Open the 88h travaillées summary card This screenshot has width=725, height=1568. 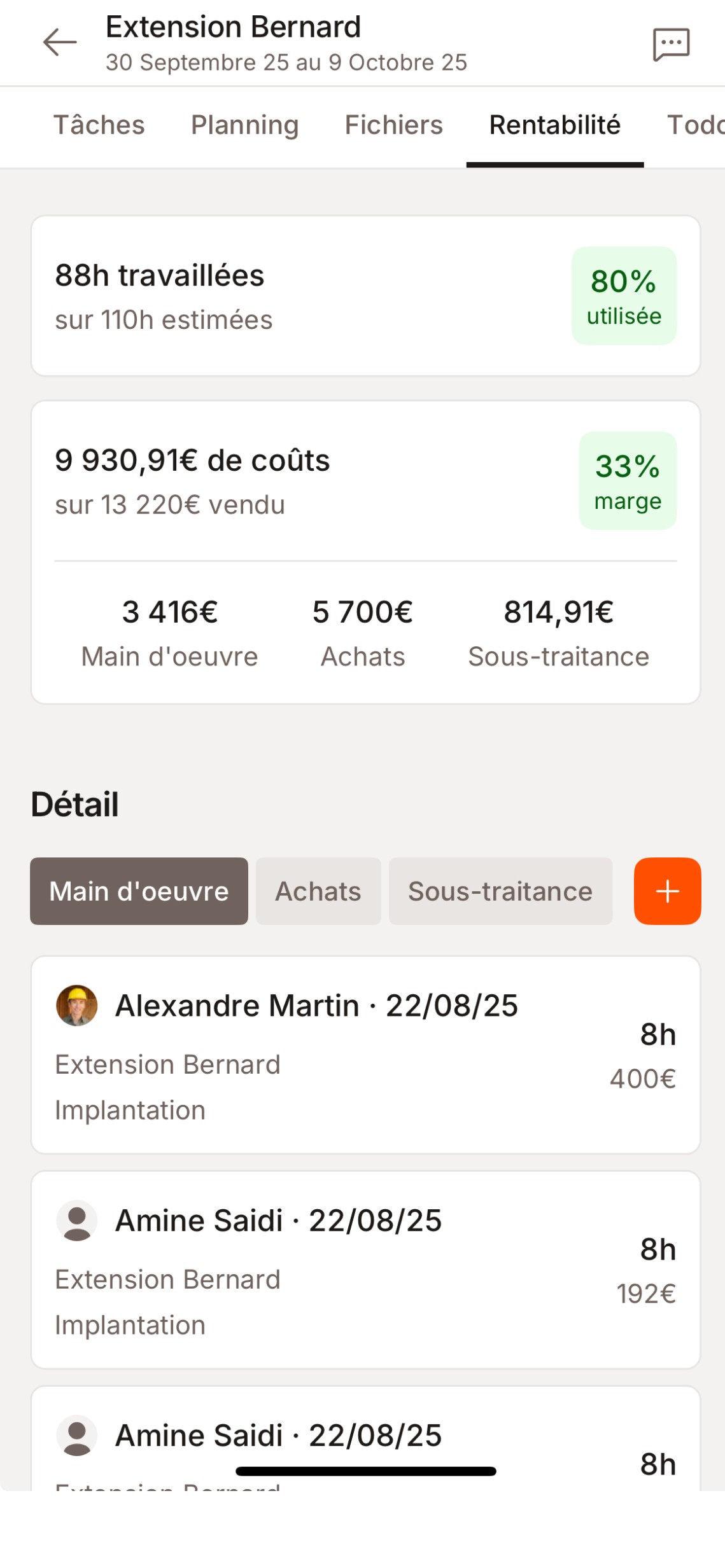click(286, 296)
